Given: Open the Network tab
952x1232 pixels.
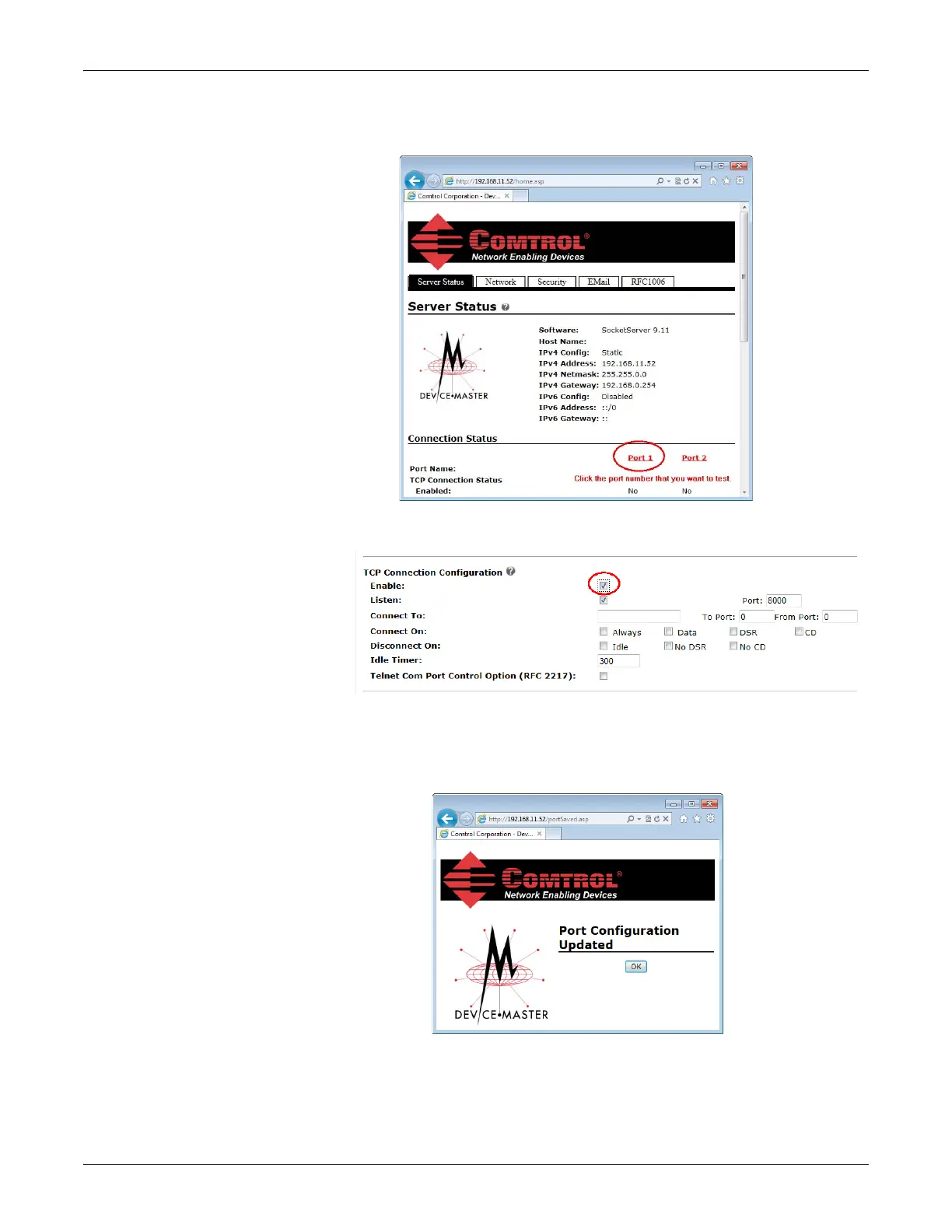Looking at the screenshot, I should click(x=500, y=282).
